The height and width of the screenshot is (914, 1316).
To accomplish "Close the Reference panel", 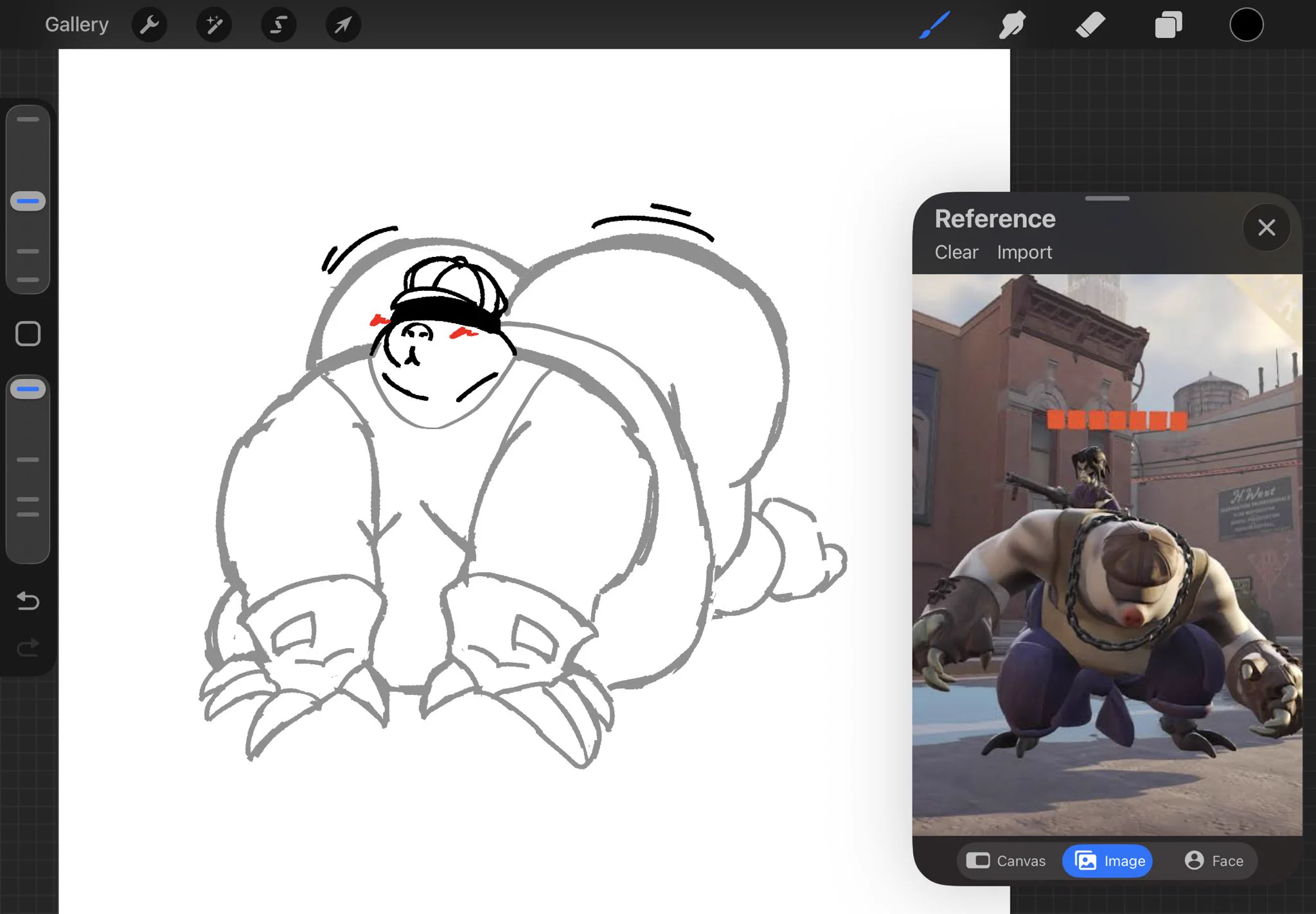I will tap(1267, 227).
